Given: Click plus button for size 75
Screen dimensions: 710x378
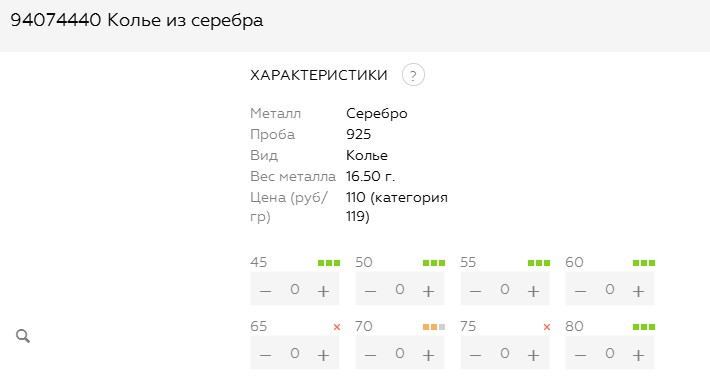Looking at the screenshot, I should [533, 355].
